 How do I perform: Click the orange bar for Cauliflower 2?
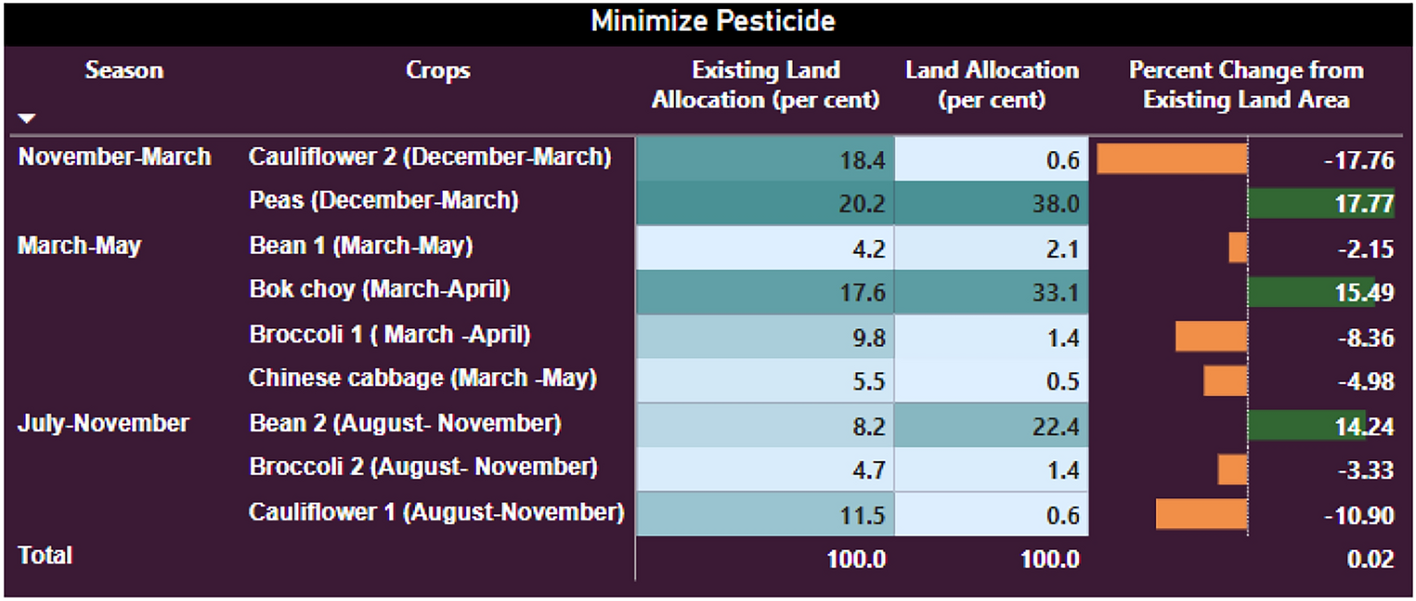click(x=1171, y=159)
